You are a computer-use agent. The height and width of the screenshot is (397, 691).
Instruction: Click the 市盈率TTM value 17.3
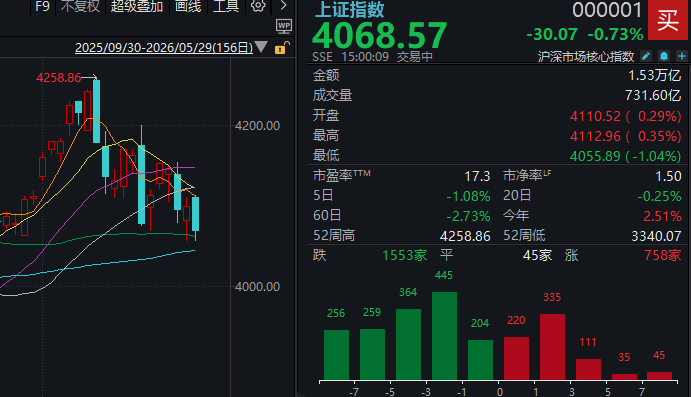click(477, 176)
